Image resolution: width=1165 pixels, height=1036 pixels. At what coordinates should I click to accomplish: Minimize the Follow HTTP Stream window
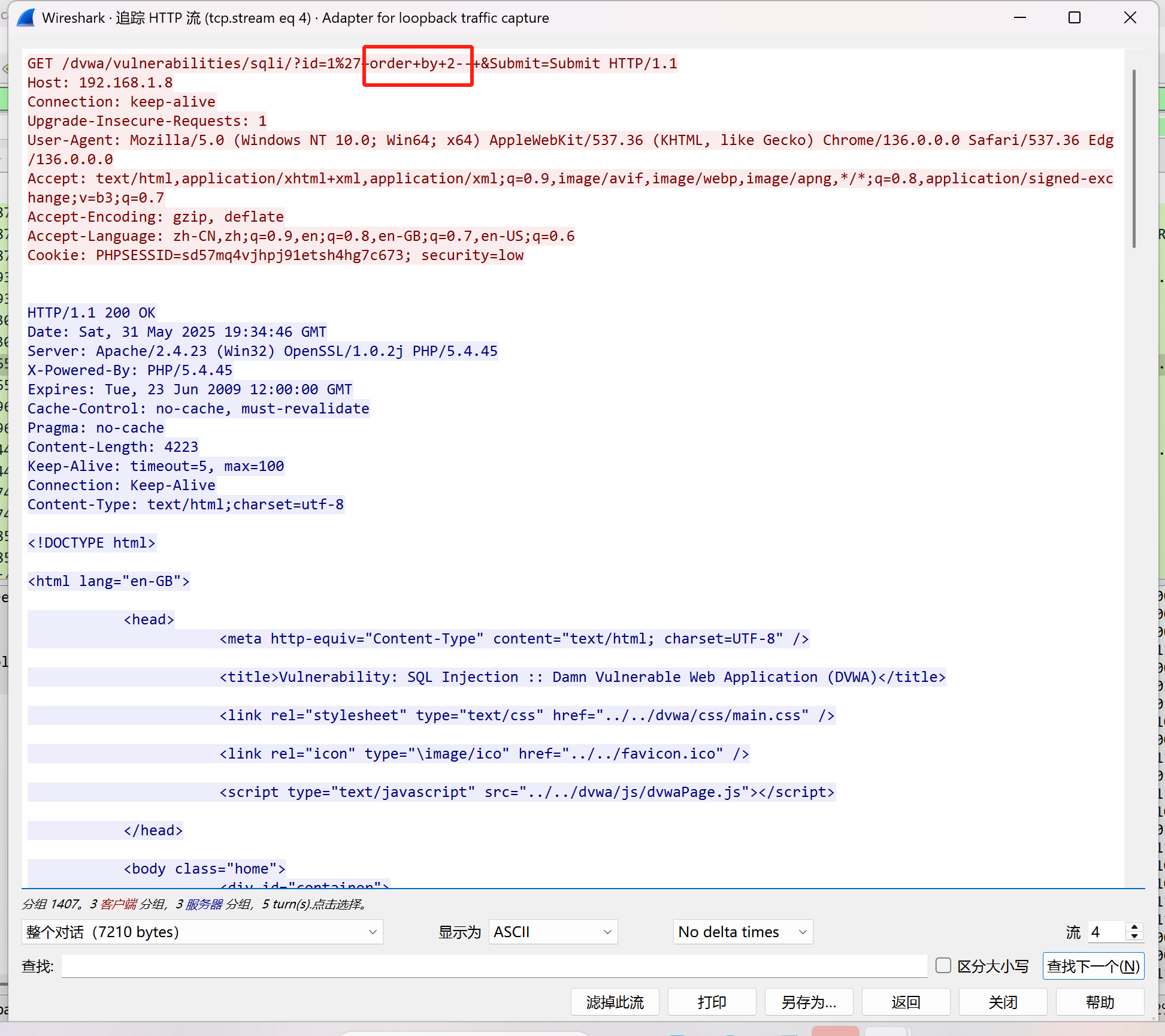click(x=1020, y=18)
